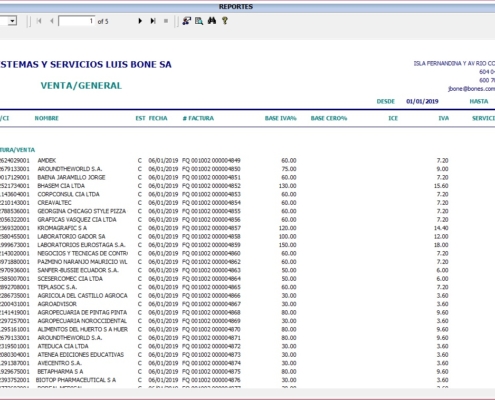Click invoice number FQ 001002 000004859
Viewport: 495px width, 400px height.
click(211, 245)
